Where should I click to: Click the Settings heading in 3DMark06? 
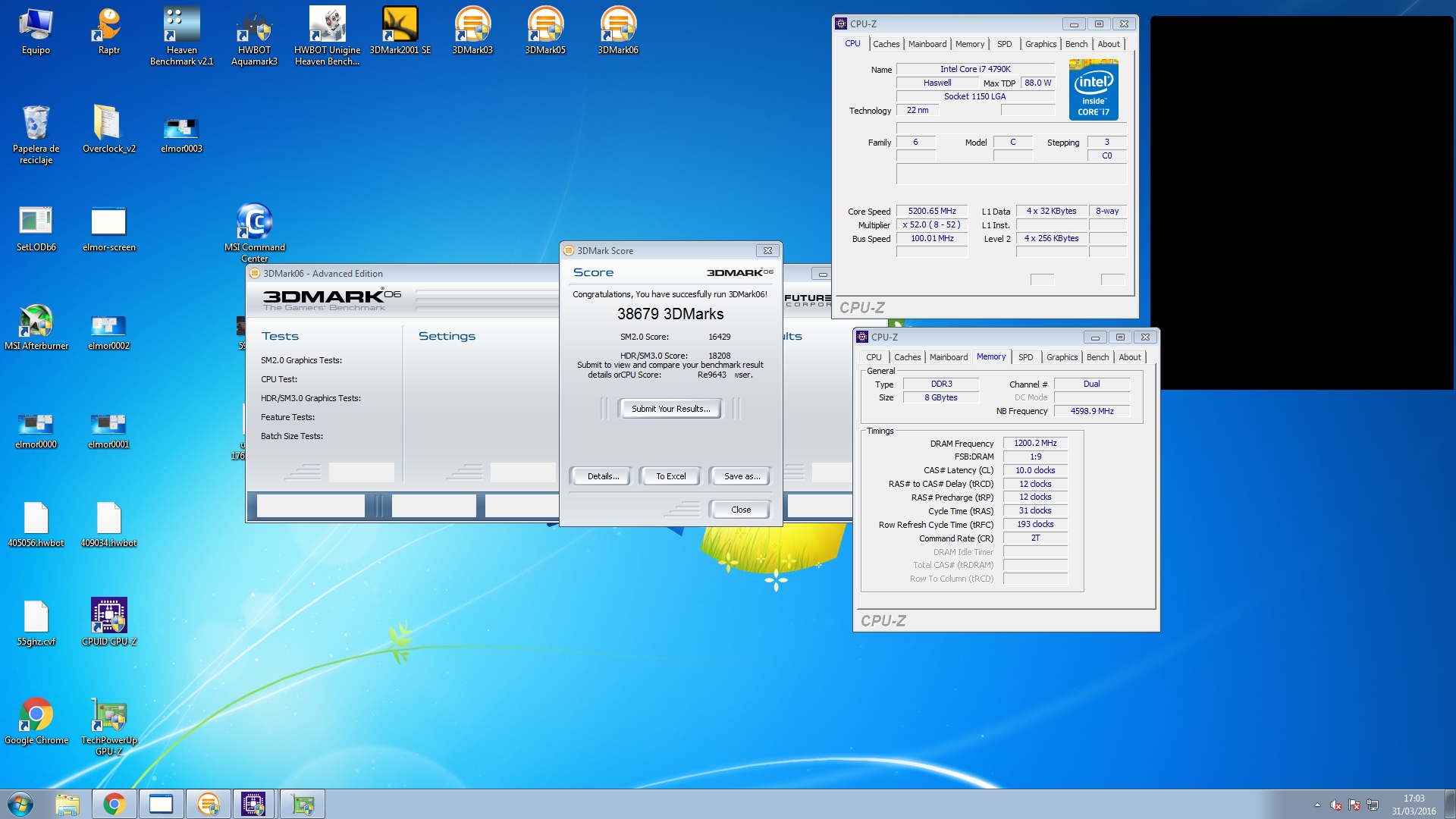pyautogui.click(x=447, y=336)
